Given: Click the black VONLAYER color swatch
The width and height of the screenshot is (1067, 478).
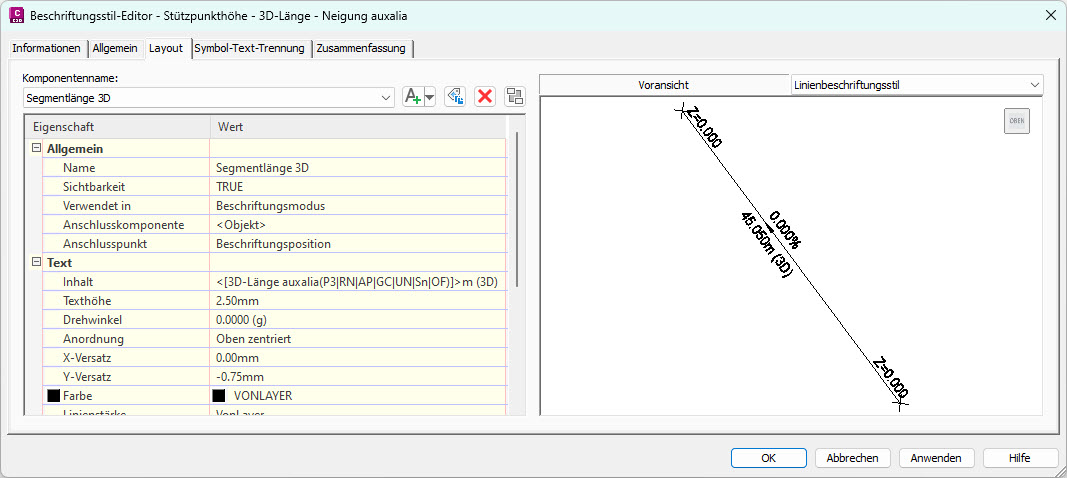Looking at the screenshot, I should tap(218, 396).
